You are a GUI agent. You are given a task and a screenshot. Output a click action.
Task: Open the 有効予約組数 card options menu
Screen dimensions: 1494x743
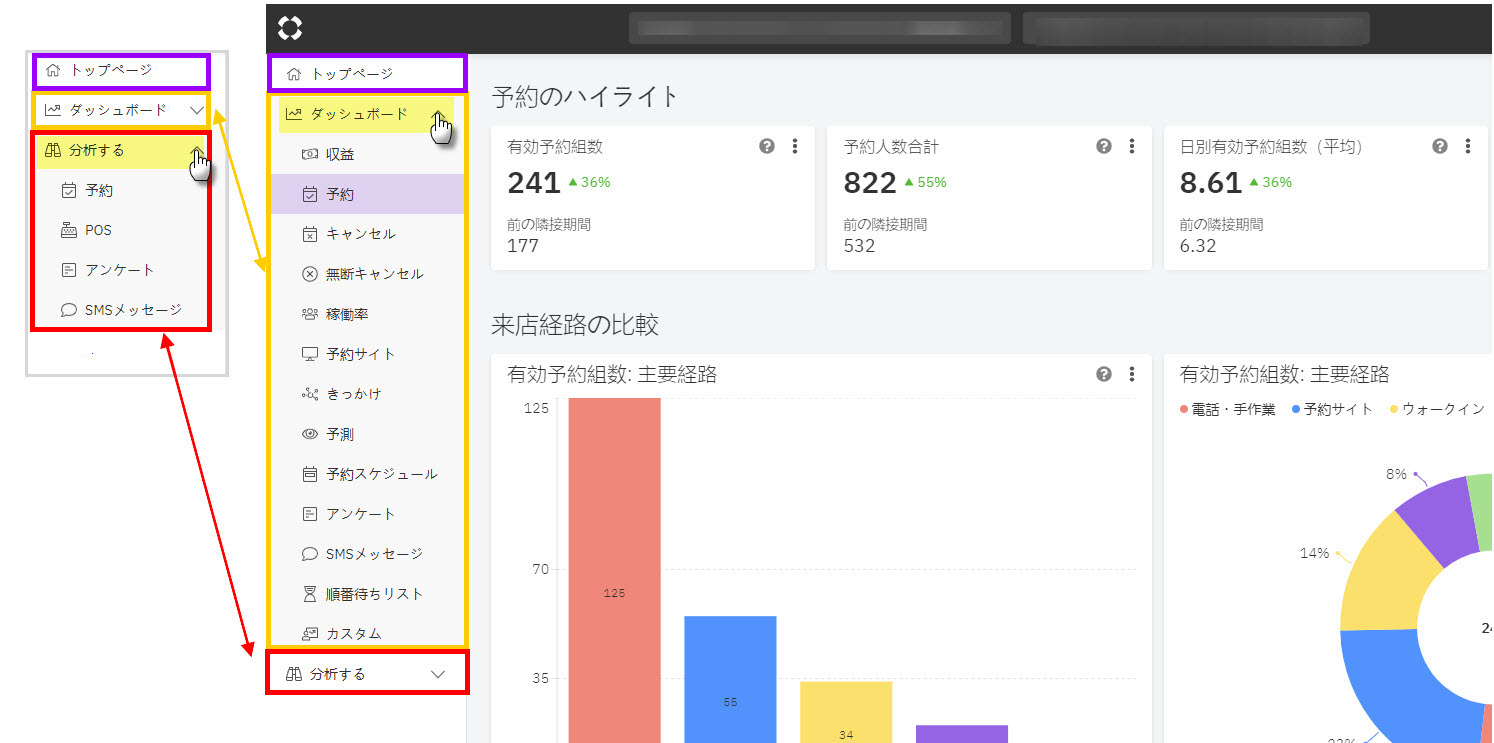(795, 146)
